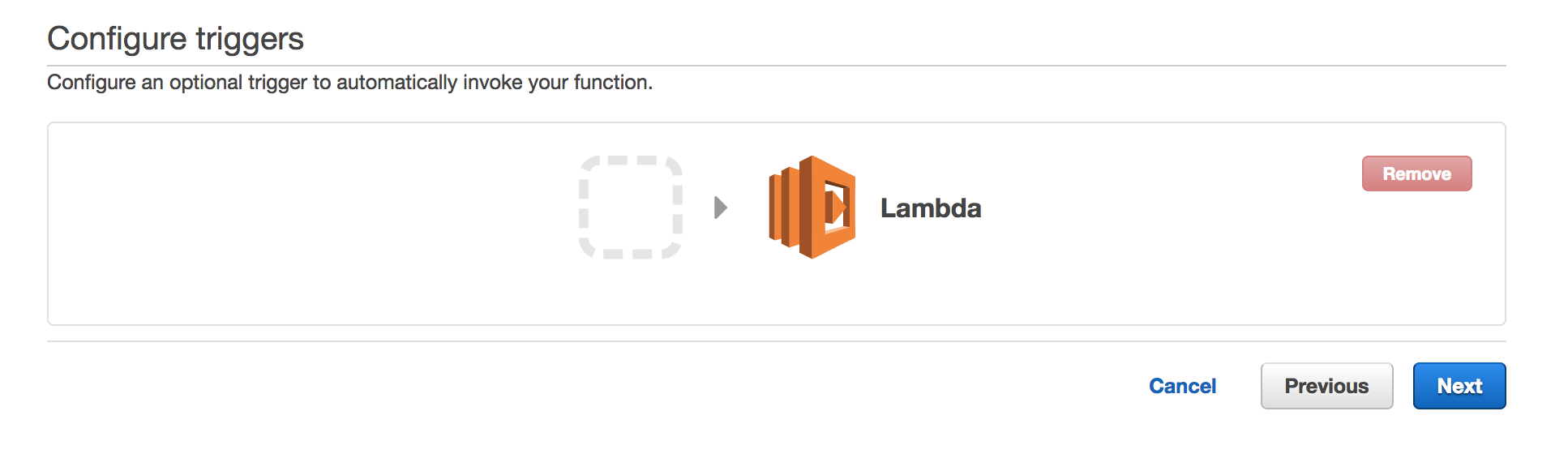Remove the trigger using the red button
The height and width of the screenshot is (454, 1568).
click(1416, 173)
